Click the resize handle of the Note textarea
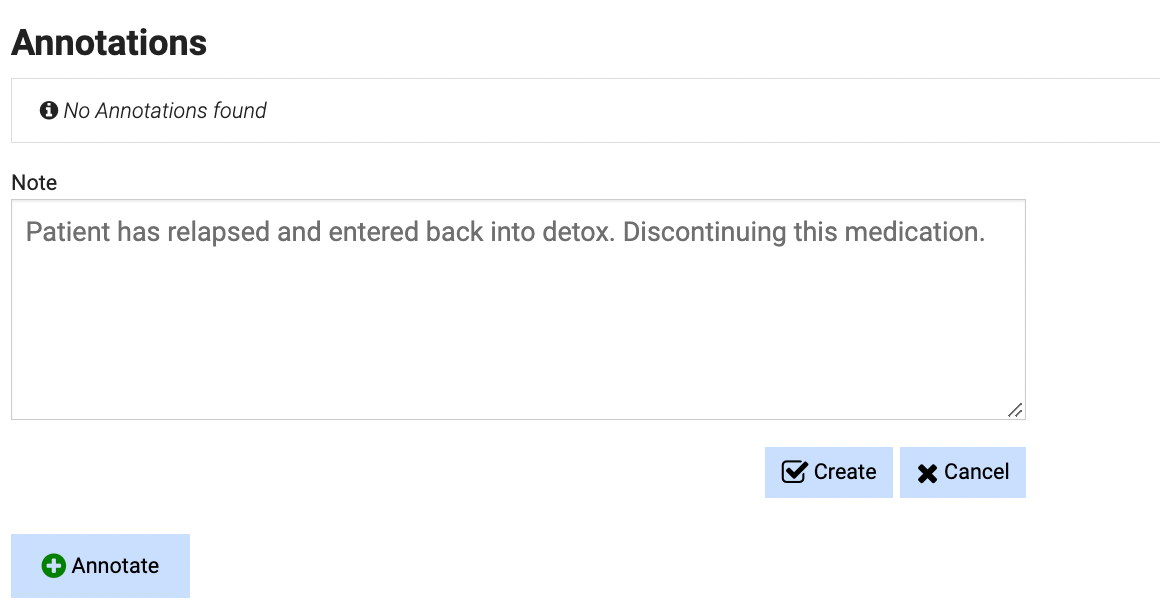The width and height of the screenshot is (1160, 608). click(1015, 409)
